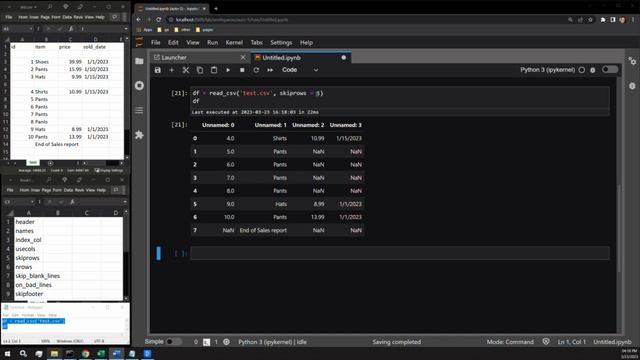
Task: Add a new sheet in the top Excel window
Action: coord(50,163)
